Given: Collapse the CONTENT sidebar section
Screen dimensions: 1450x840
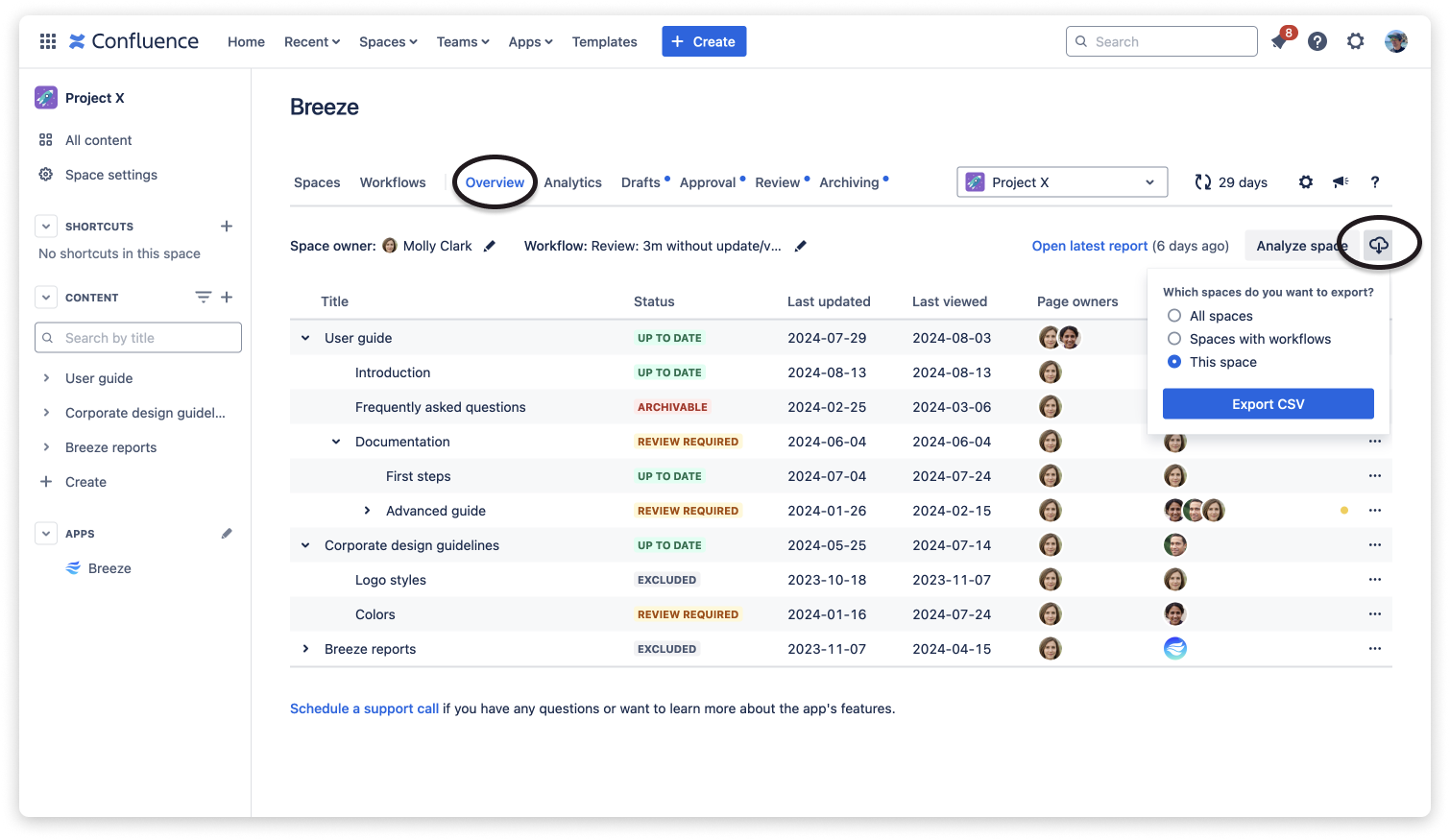Looking at the screenshot, I should [46, 298].
